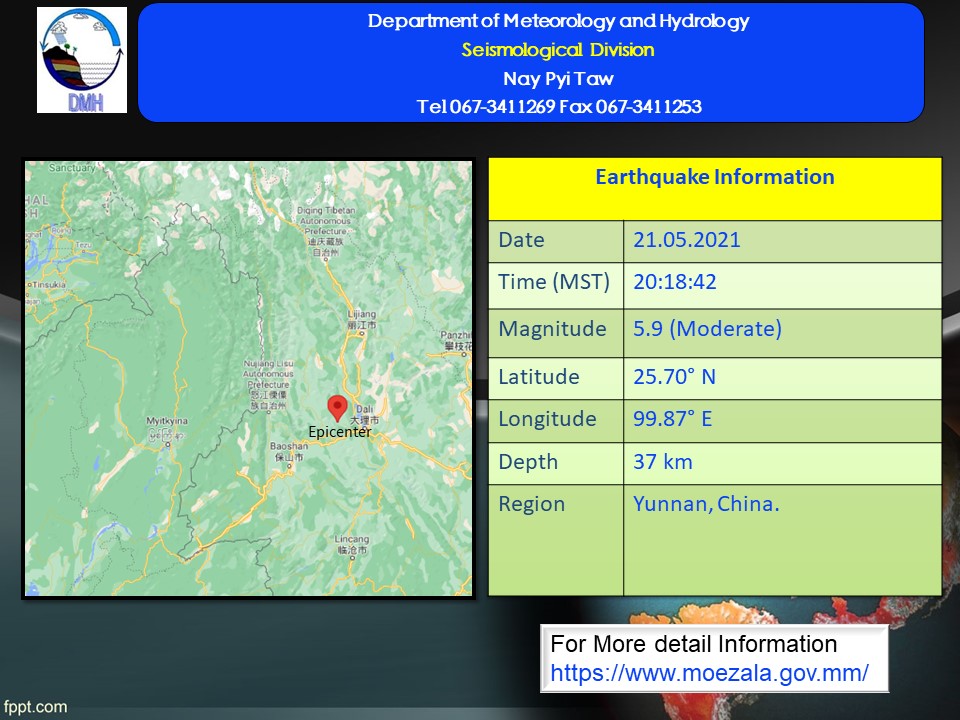This screenshot has height=720, width=960.
Task: Click the latitude value "25.70° N"
Action: click(x=674, y=377)
